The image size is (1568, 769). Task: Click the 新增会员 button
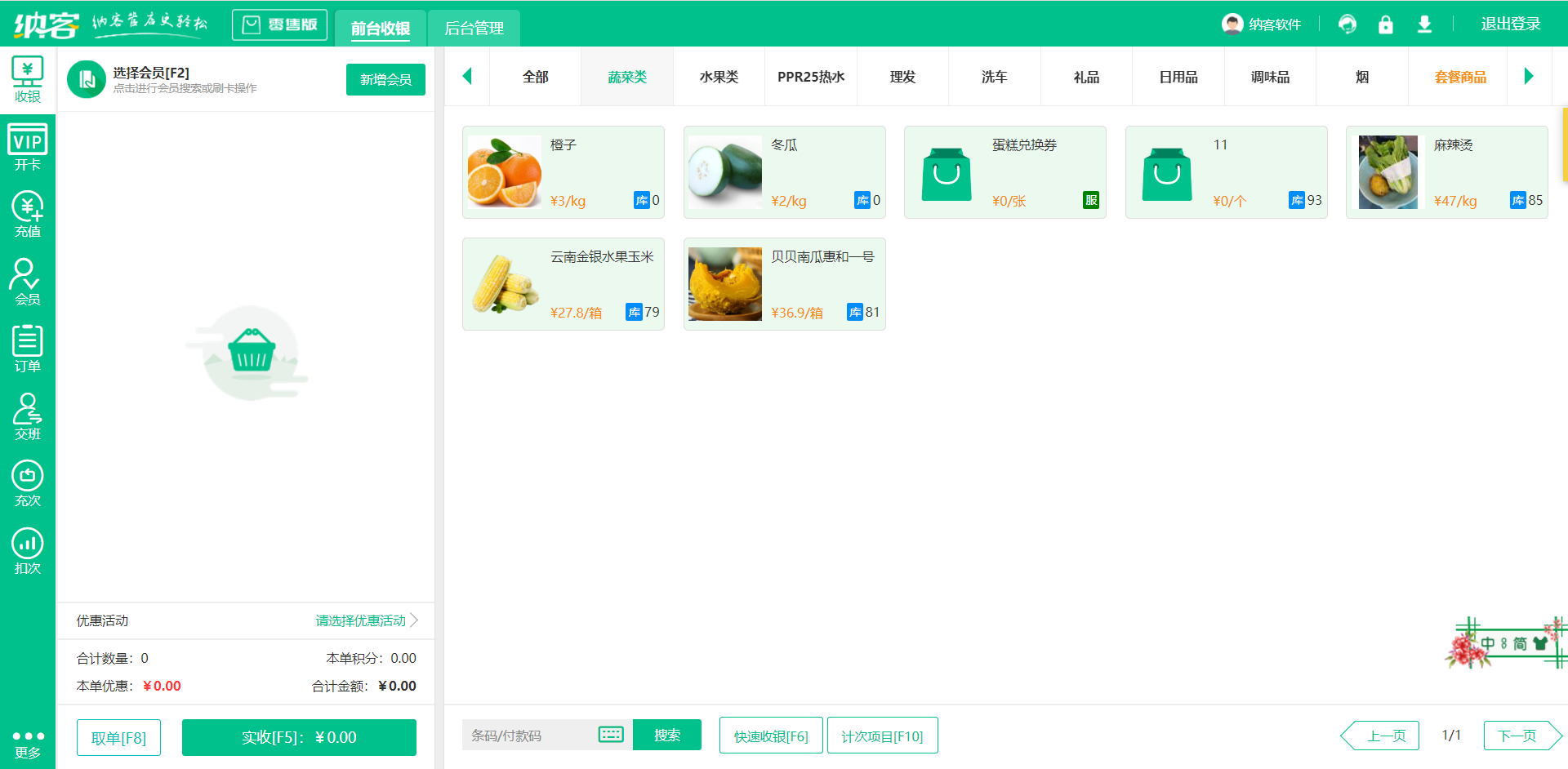[x=385, y=79]
